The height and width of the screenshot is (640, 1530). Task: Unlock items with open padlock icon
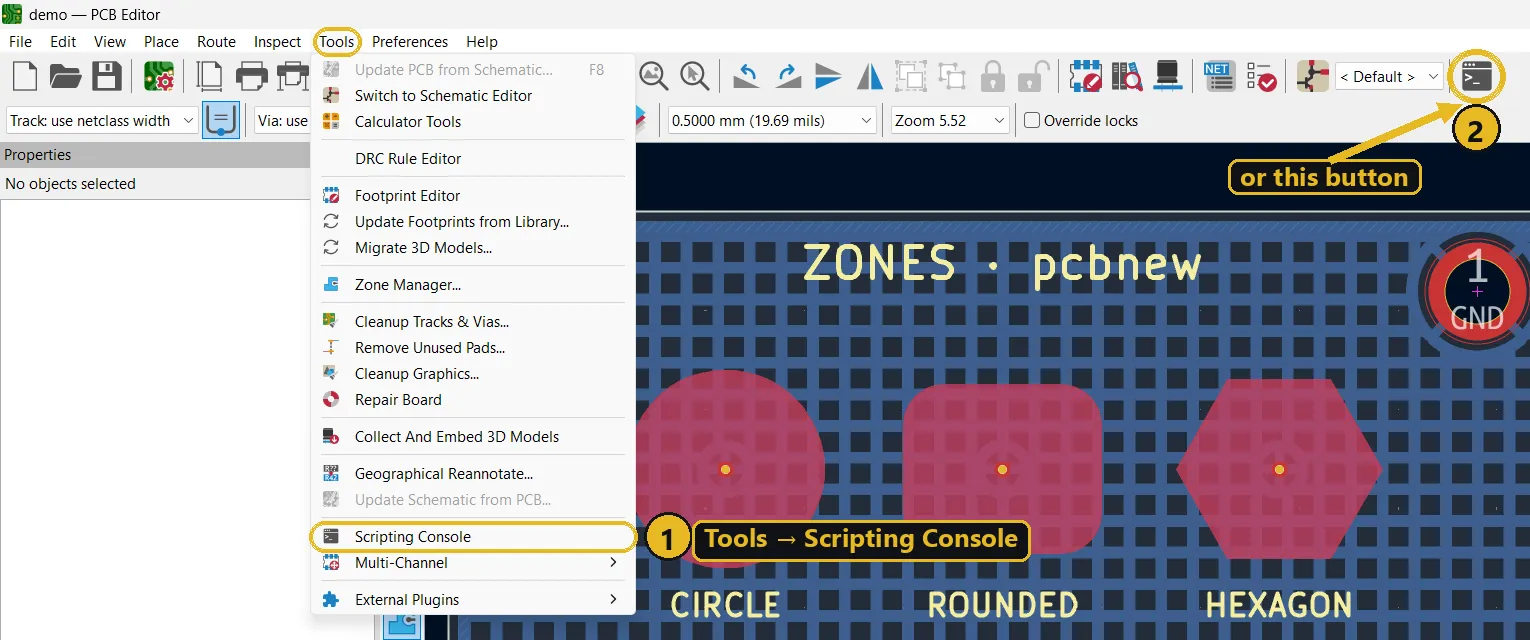coord(1033,76)
